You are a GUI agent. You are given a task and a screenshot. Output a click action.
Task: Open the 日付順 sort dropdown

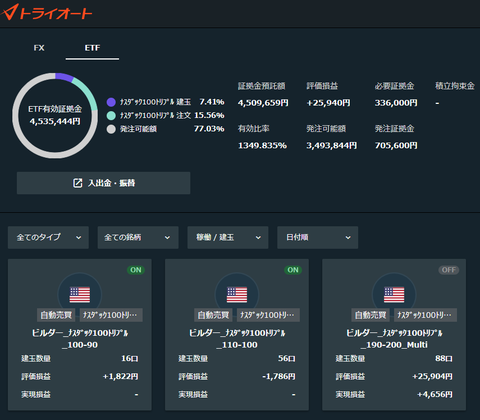(x=318, y=237)
